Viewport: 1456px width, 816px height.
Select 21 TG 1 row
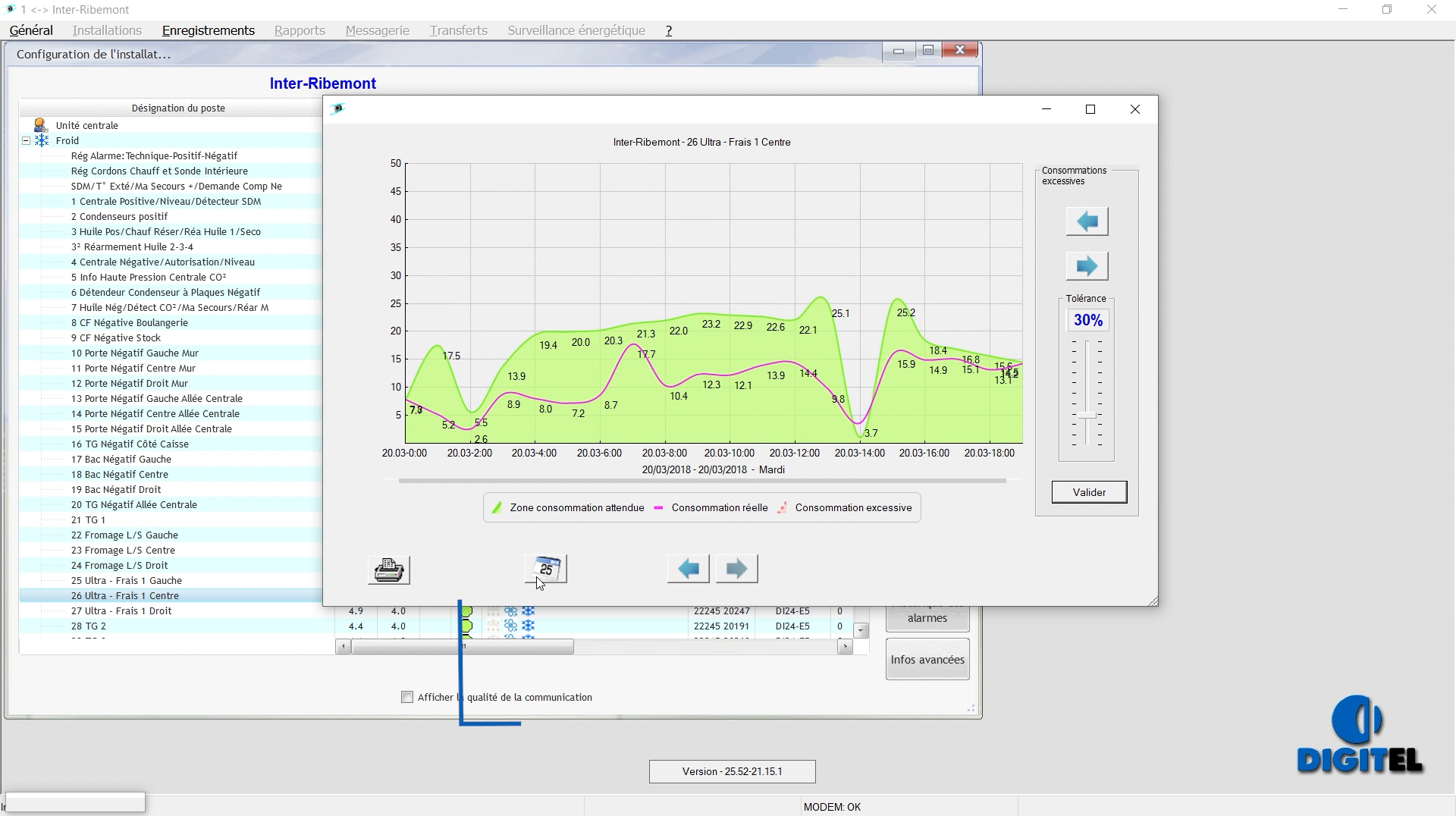pos(88,519)
